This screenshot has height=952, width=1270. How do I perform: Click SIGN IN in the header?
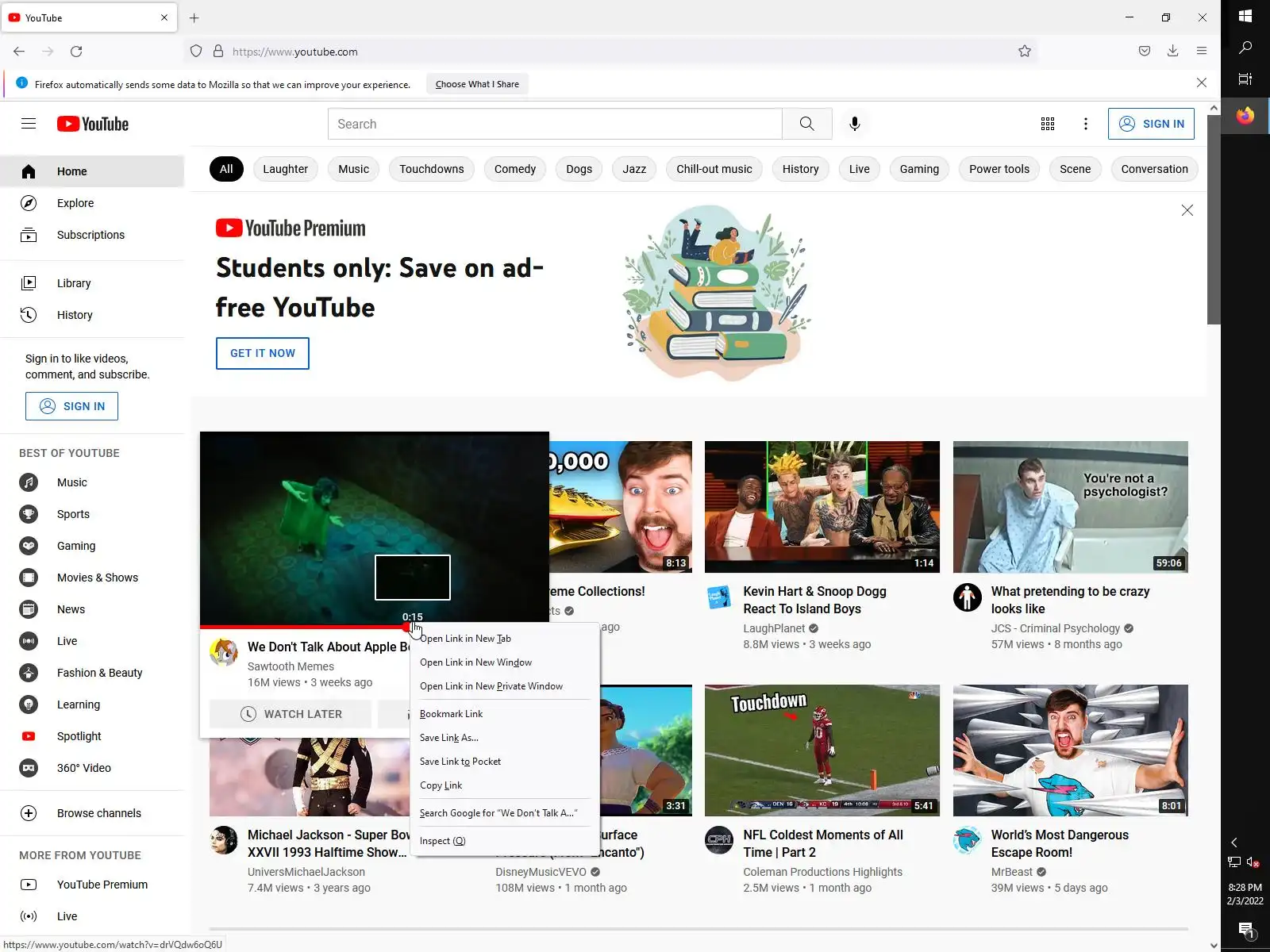click(x=1151, y=124)
